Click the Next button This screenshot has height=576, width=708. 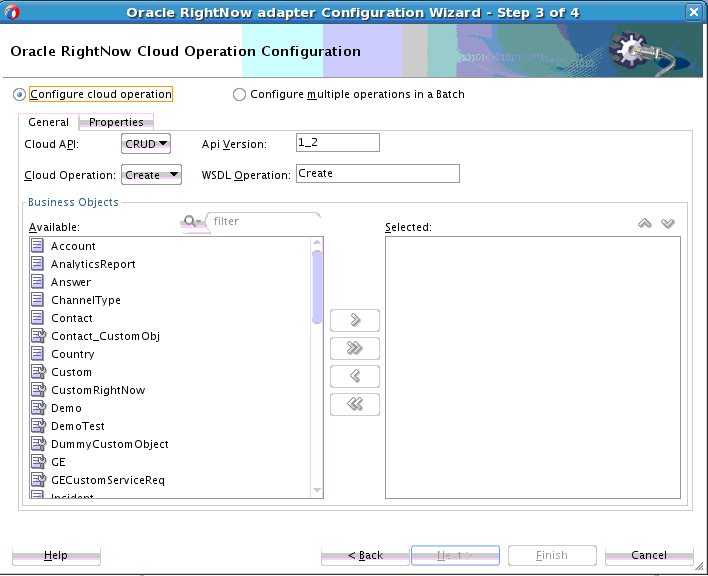click(455, 555)
